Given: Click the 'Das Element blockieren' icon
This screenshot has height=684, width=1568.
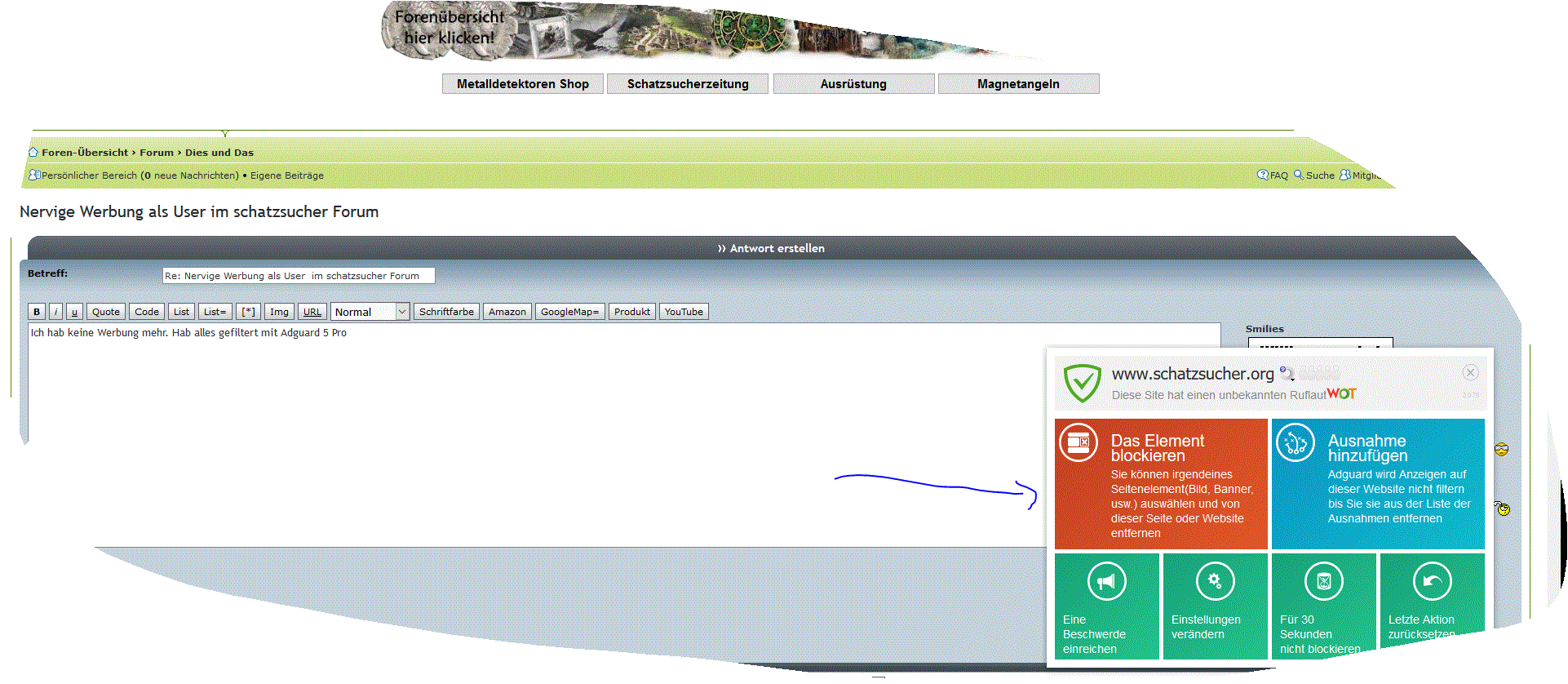Looking at the screenshot, I should pyautogui.click(x=1079, y=442).
